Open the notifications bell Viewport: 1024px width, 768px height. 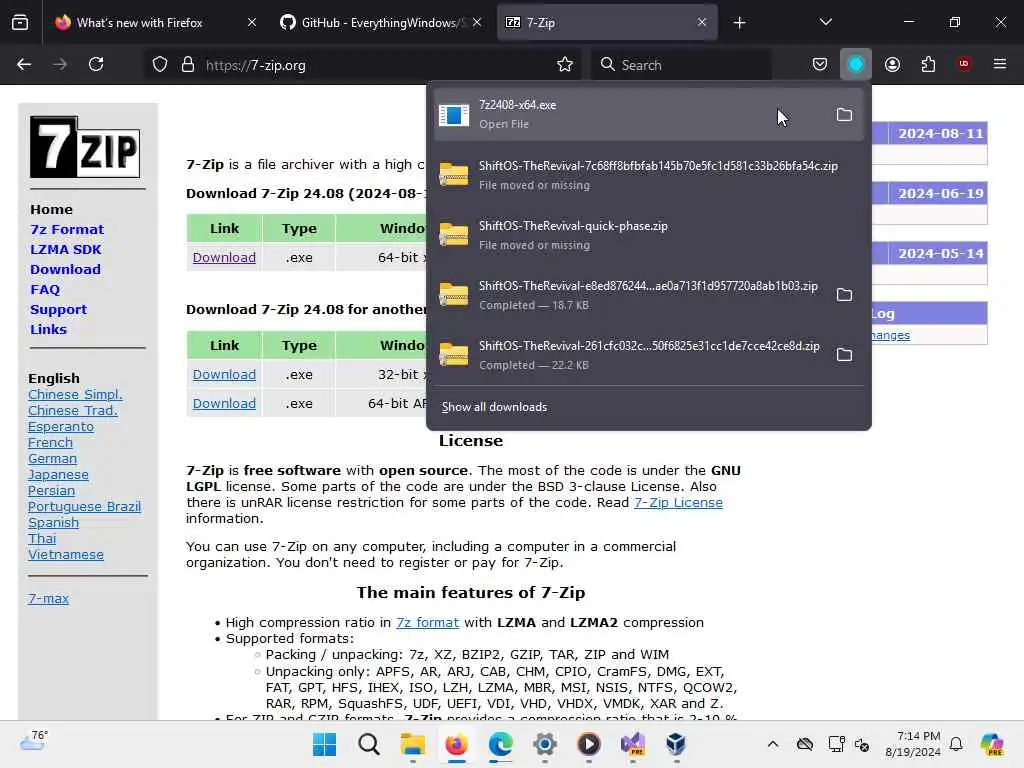coord(956,744)
